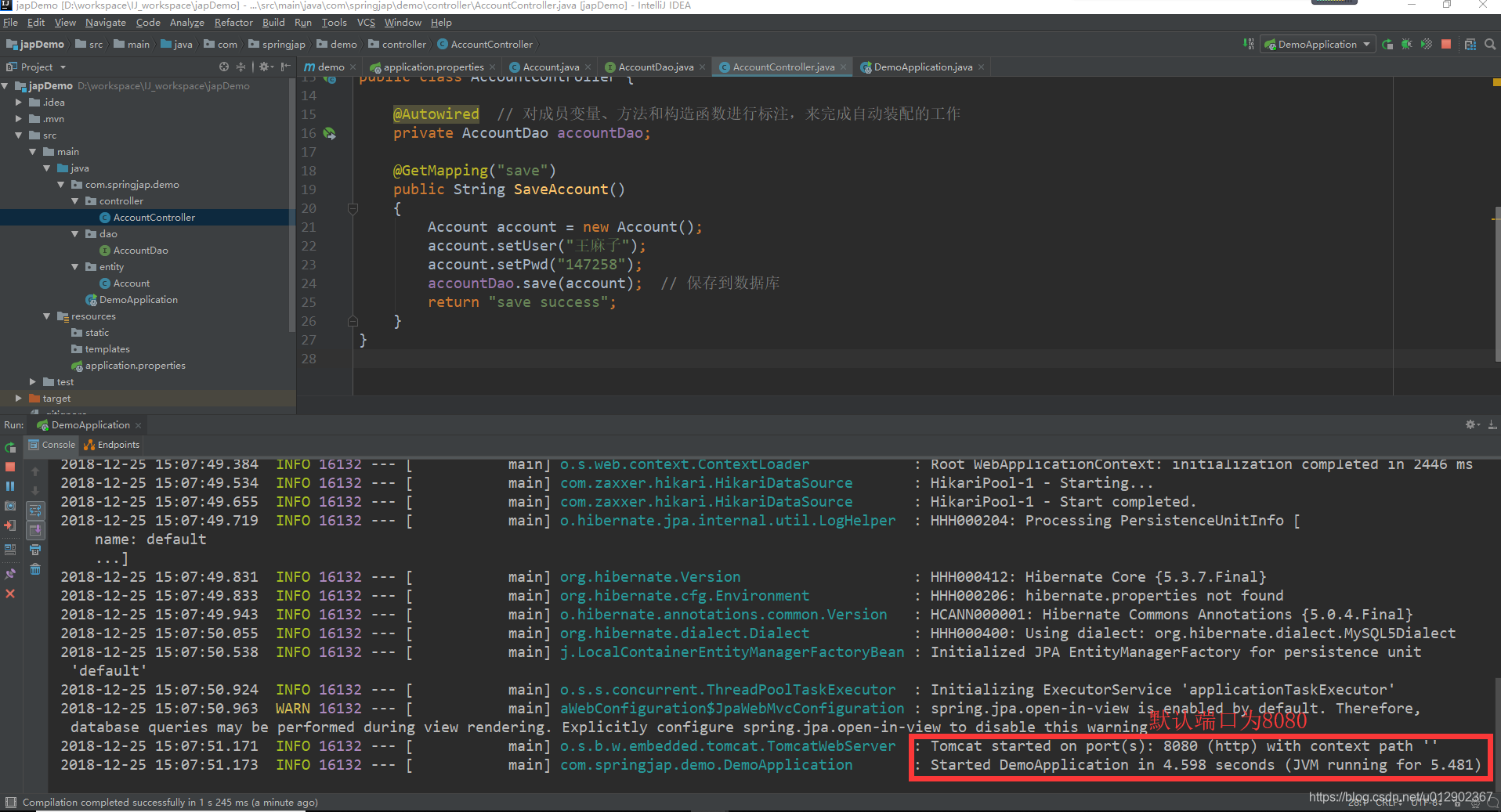The image size is (1501, 812).
Task: Click the Exit icon in the Run sidebar
Action: pyautogui.click(x=10, y=525)
